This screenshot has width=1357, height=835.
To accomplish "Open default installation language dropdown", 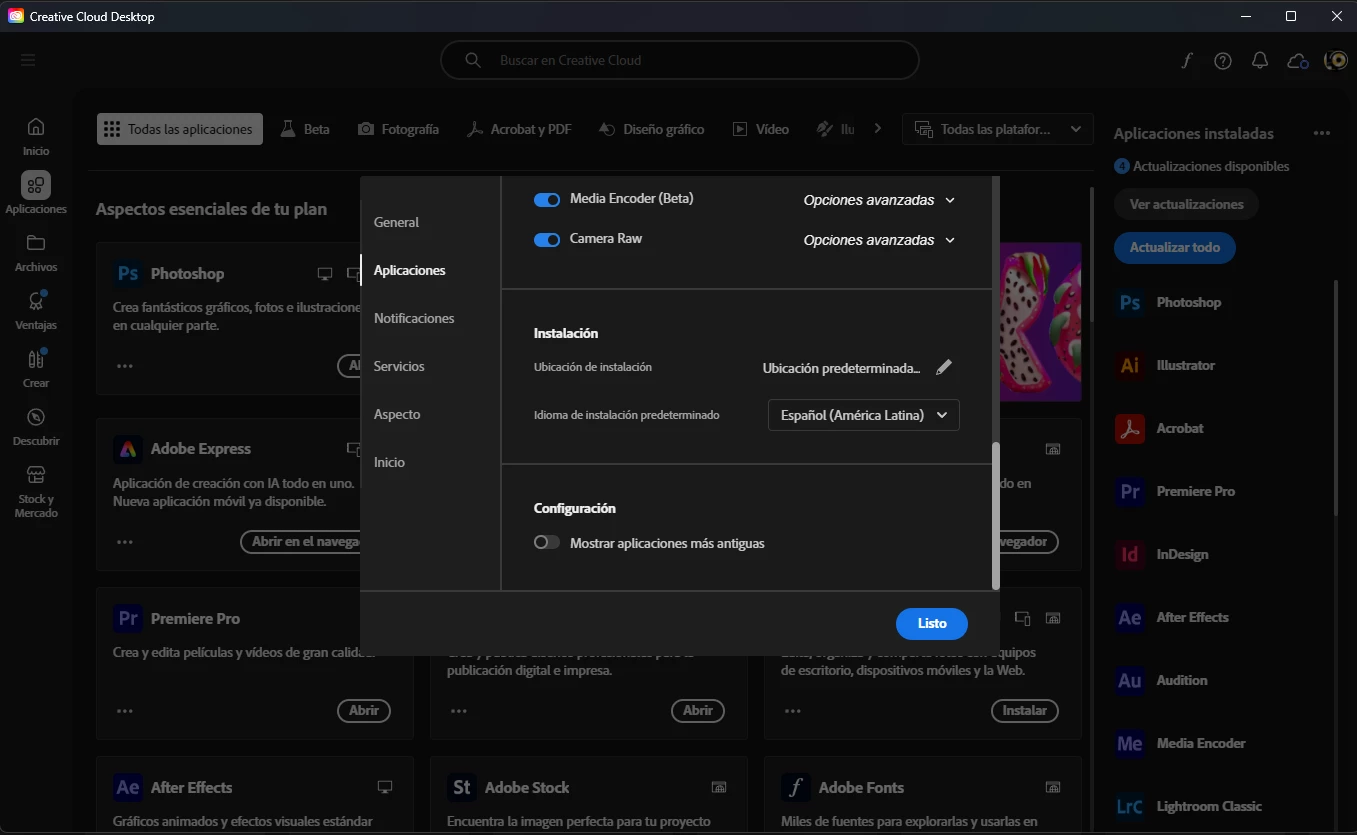I will [x=864, y=415].
